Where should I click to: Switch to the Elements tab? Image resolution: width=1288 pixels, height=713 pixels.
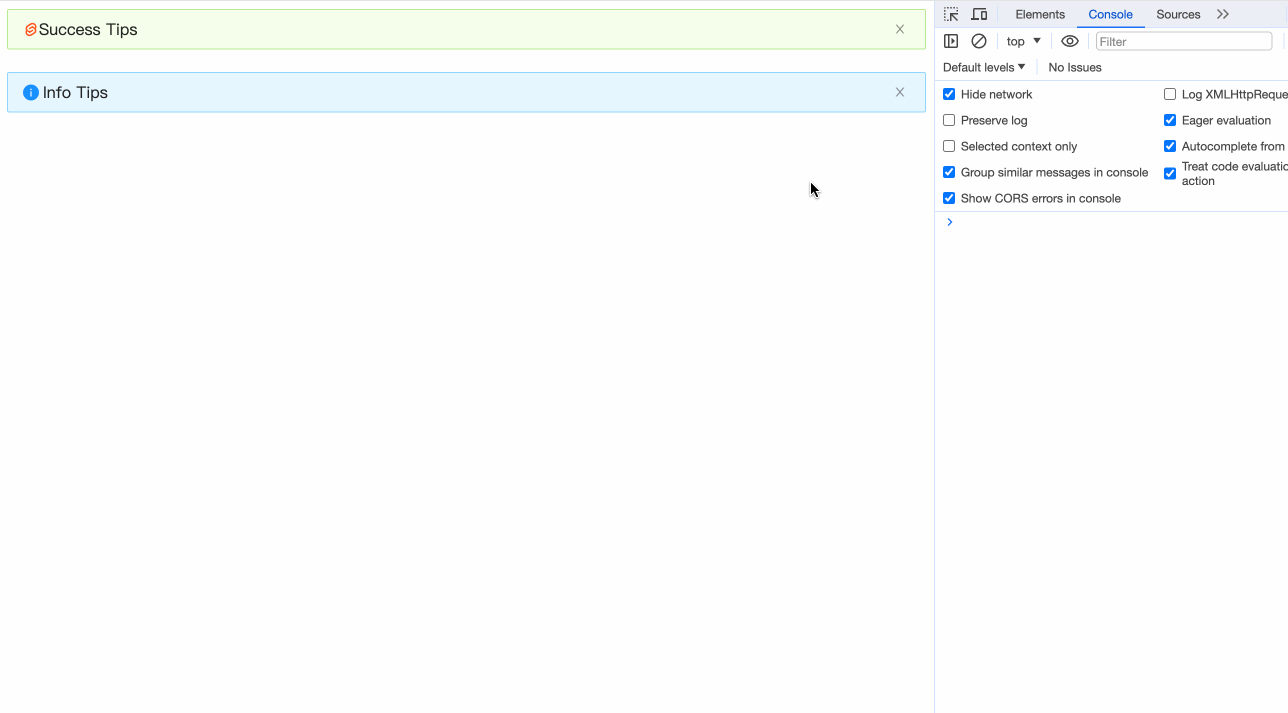pos(1040,14)
